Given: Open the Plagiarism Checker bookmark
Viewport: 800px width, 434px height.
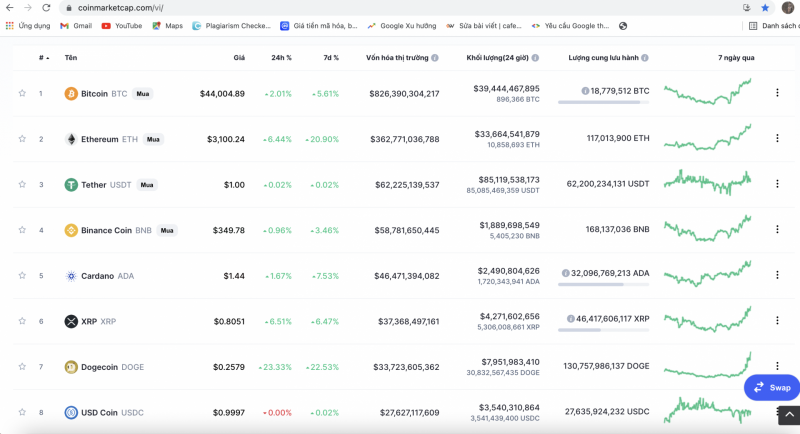Looking at the screenshot, I should coord(231,25).
